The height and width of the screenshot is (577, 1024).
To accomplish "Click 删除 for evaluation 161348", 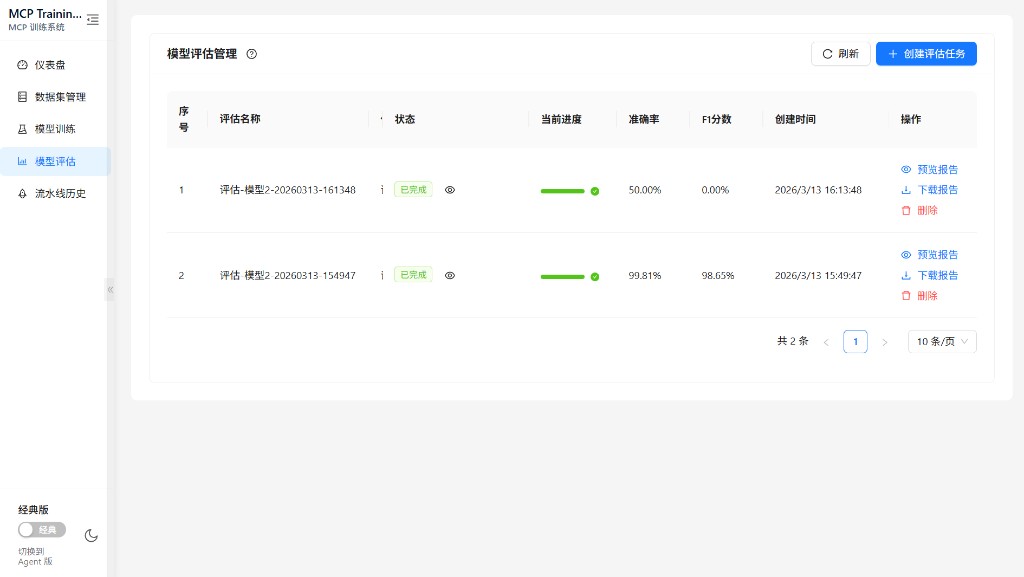I will pyautogui.click(x=920, y=210).
